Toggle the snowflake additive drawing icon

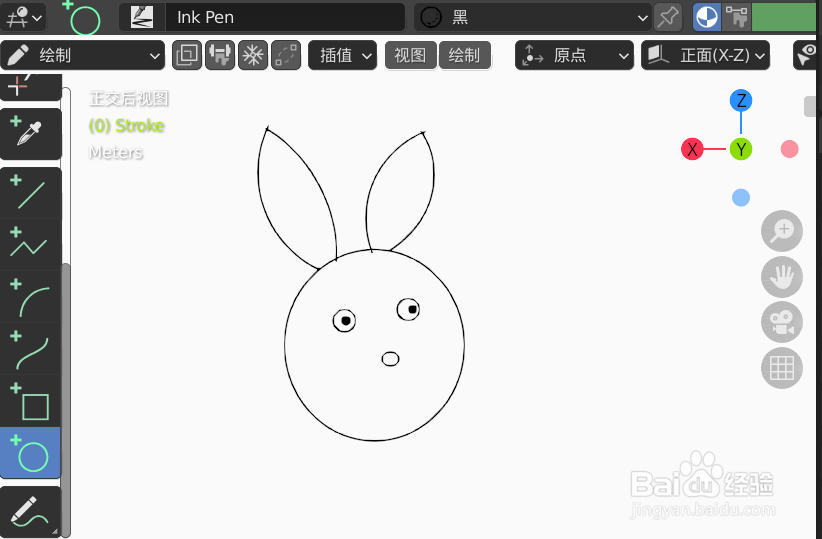[253, 55]
